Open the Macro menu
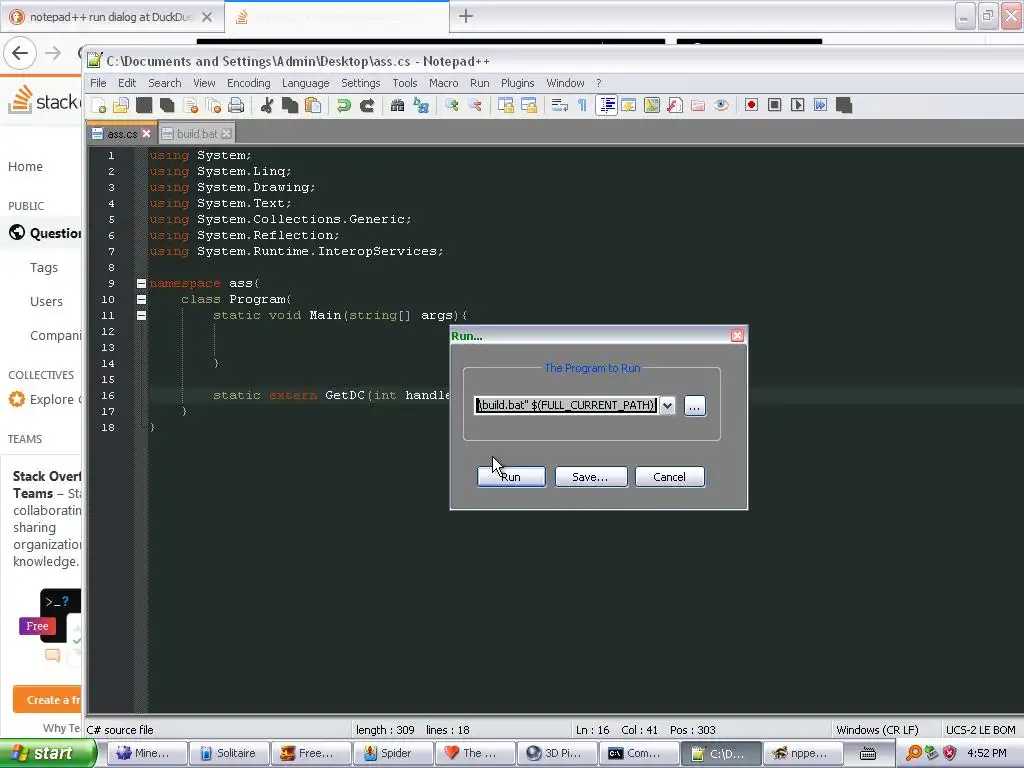The image size is (1024, 768). click(443, 83)
